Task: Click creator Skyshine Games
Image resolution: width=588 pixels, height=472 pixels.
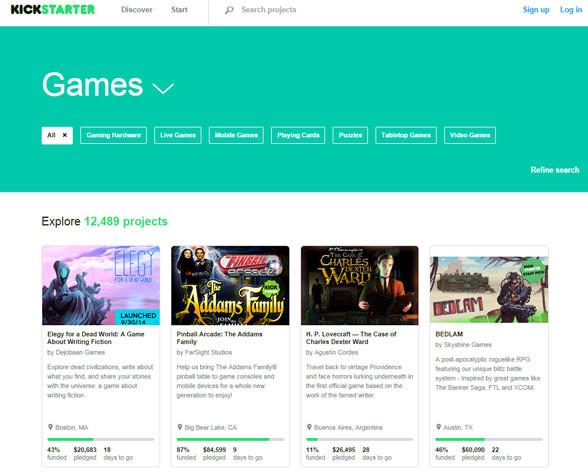Action: 468,345
